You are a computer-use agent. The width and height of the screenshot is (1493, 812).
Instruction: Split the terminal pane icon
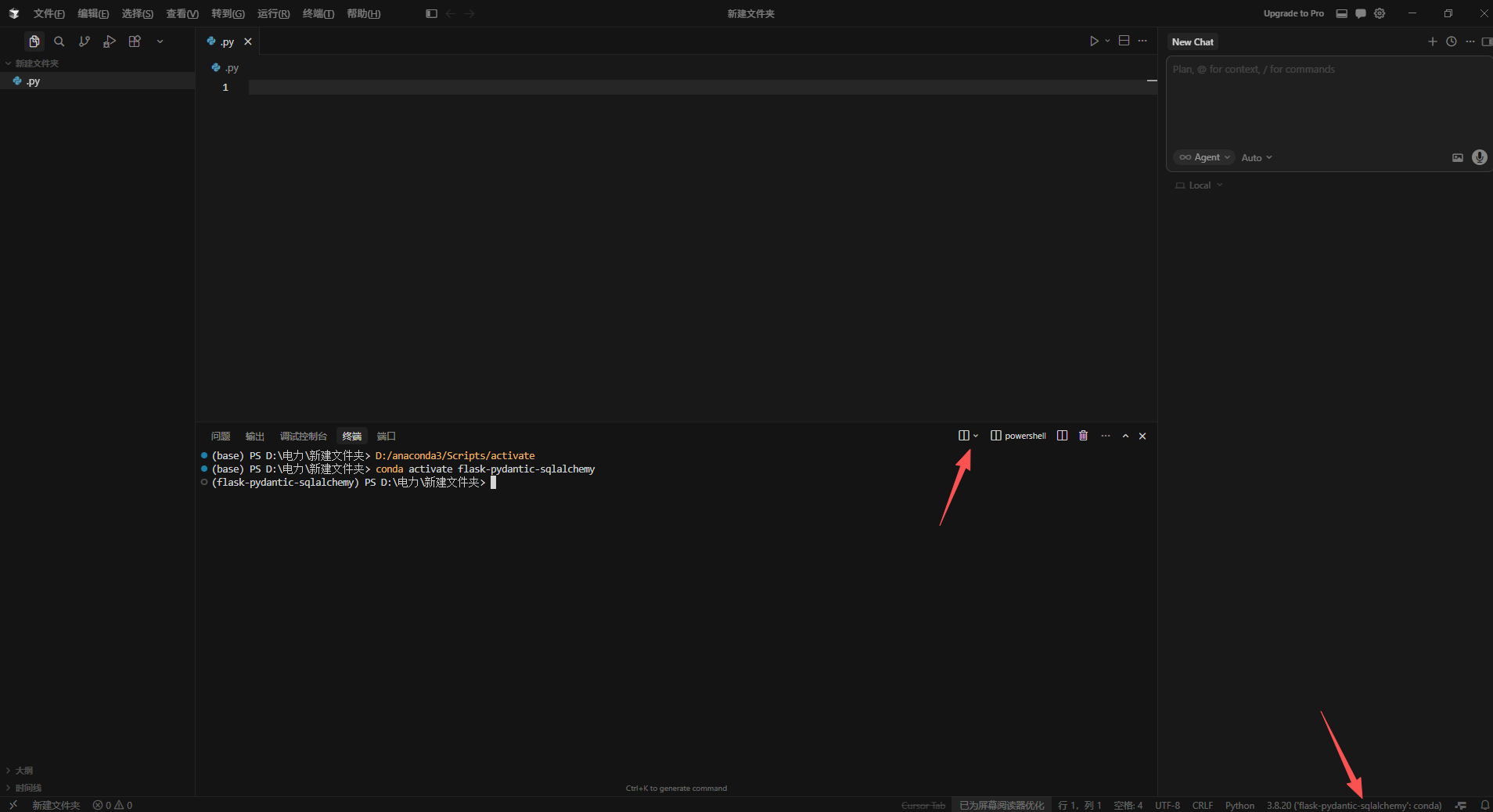(x=1062, y=436)
